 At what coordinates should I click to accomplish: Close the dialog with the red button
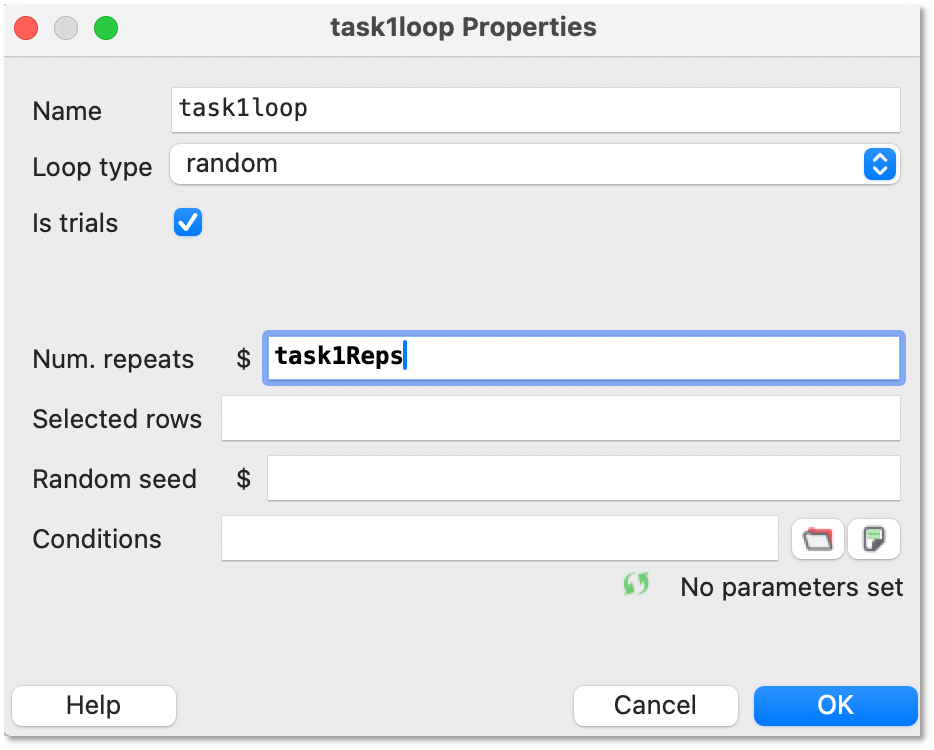(26, 28)
